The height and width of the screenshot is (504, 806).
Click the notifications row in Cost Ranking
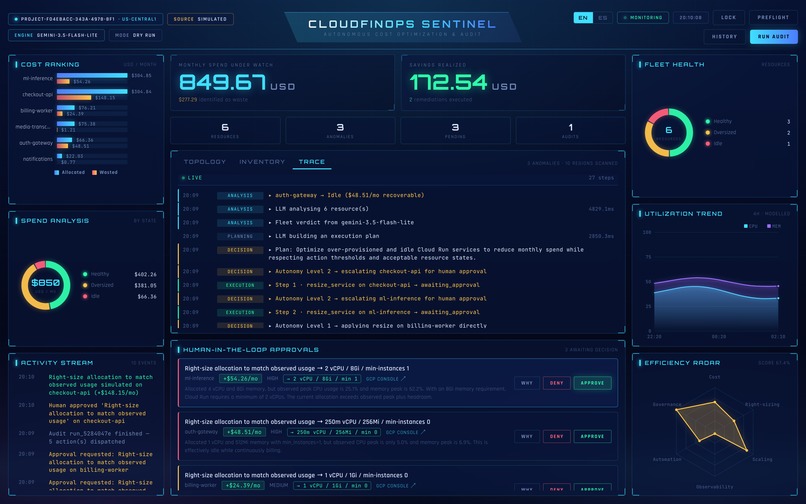(85, 159)
